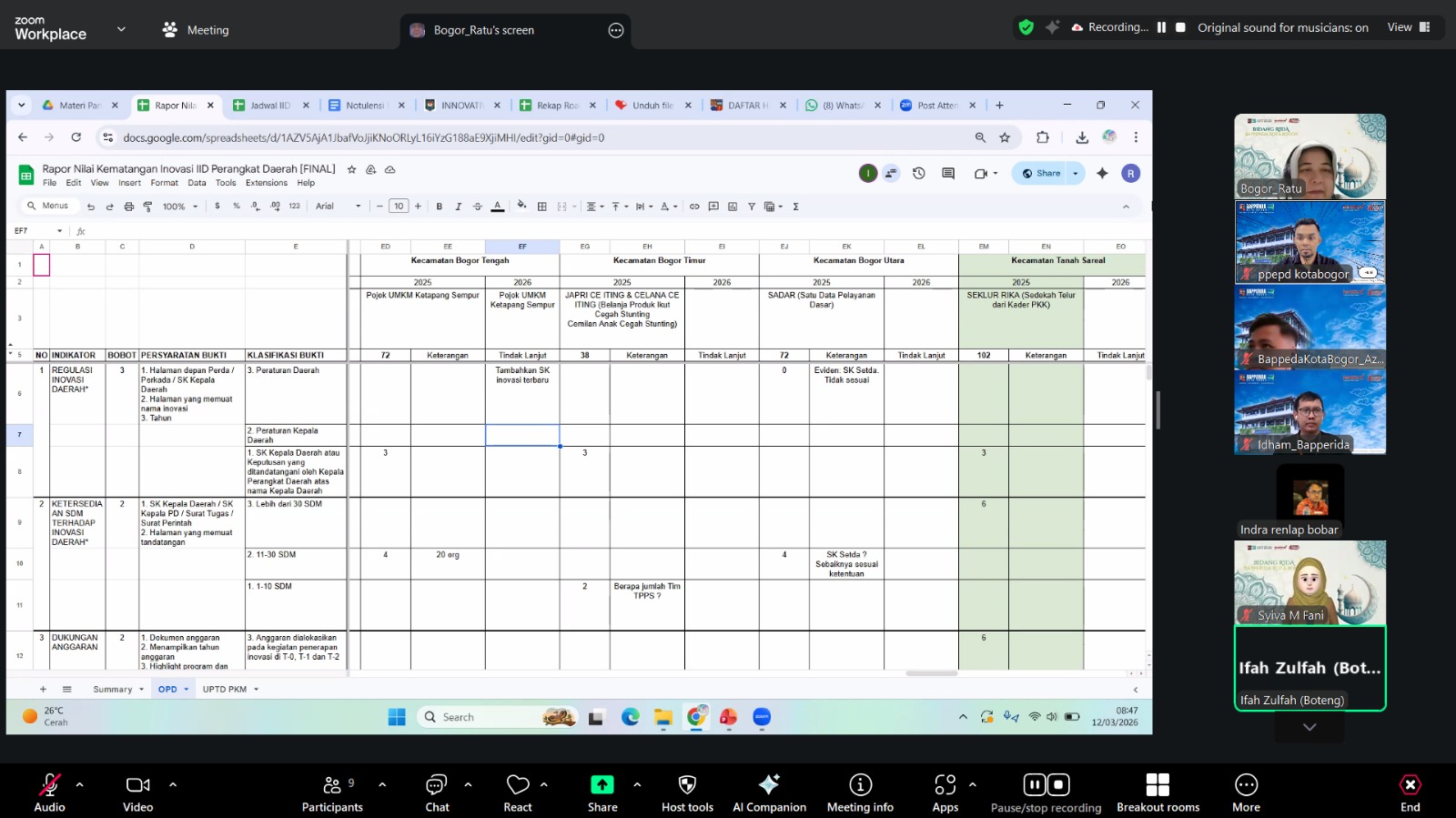Image resolution: width=1456 pixels, height=818 pixels.
Task: Switch to the Meeting tab
Action: (196, 30)
